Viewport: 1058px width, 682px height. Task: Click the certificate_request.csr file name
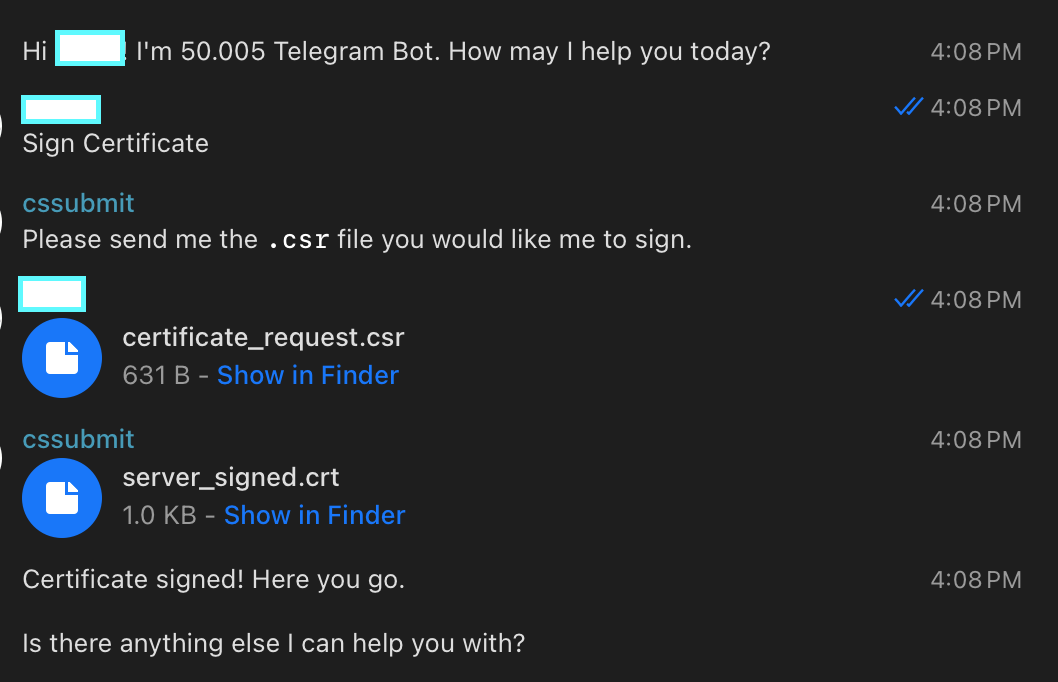(263, 337)
